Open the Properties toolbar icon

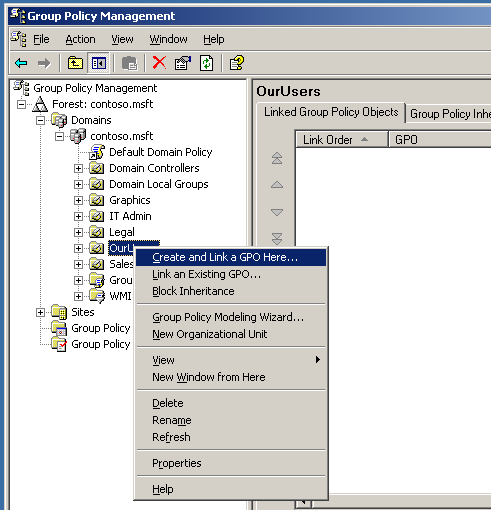click(183, 63)
